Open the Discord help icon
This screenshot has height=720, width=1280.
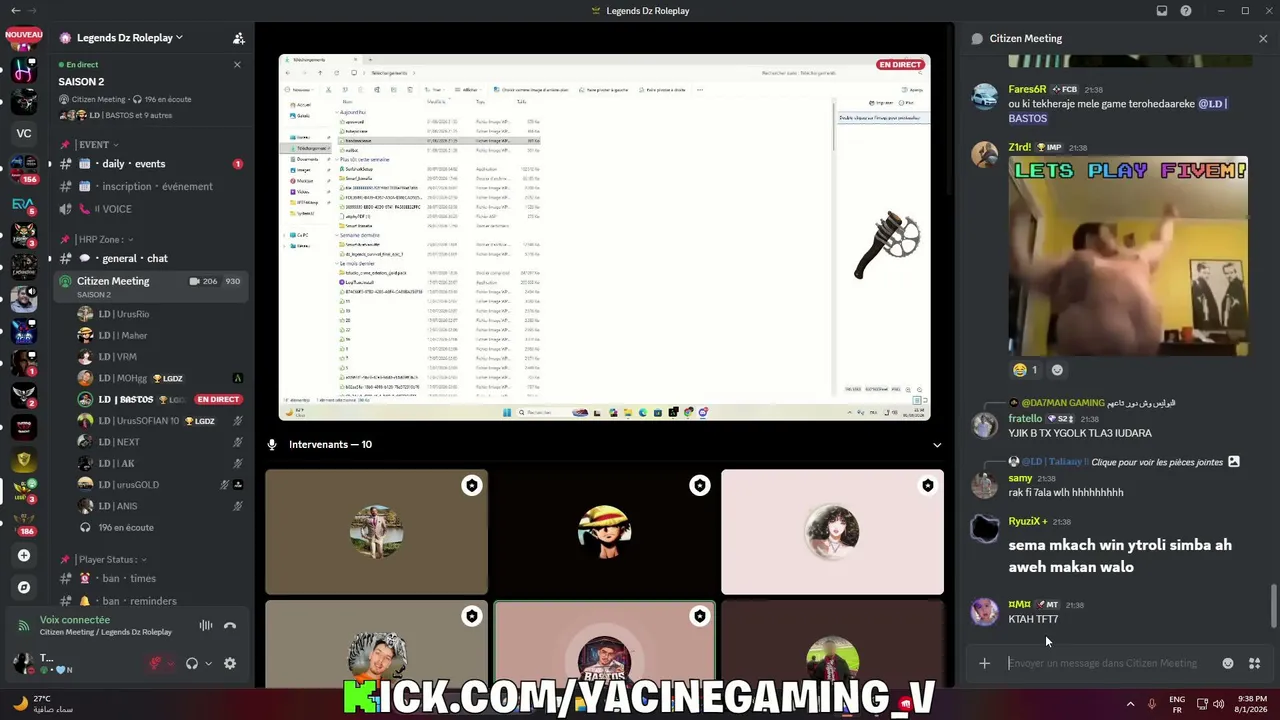pyautogui.click(x=1186, y=11)
